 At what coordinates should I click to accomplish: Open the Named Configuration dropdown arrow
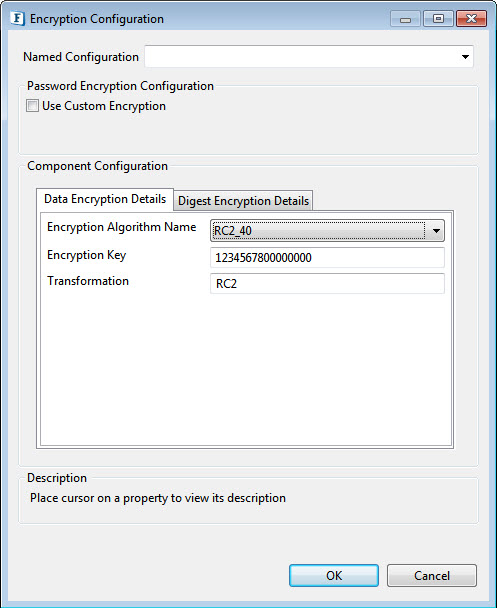(x=465, y=57)
